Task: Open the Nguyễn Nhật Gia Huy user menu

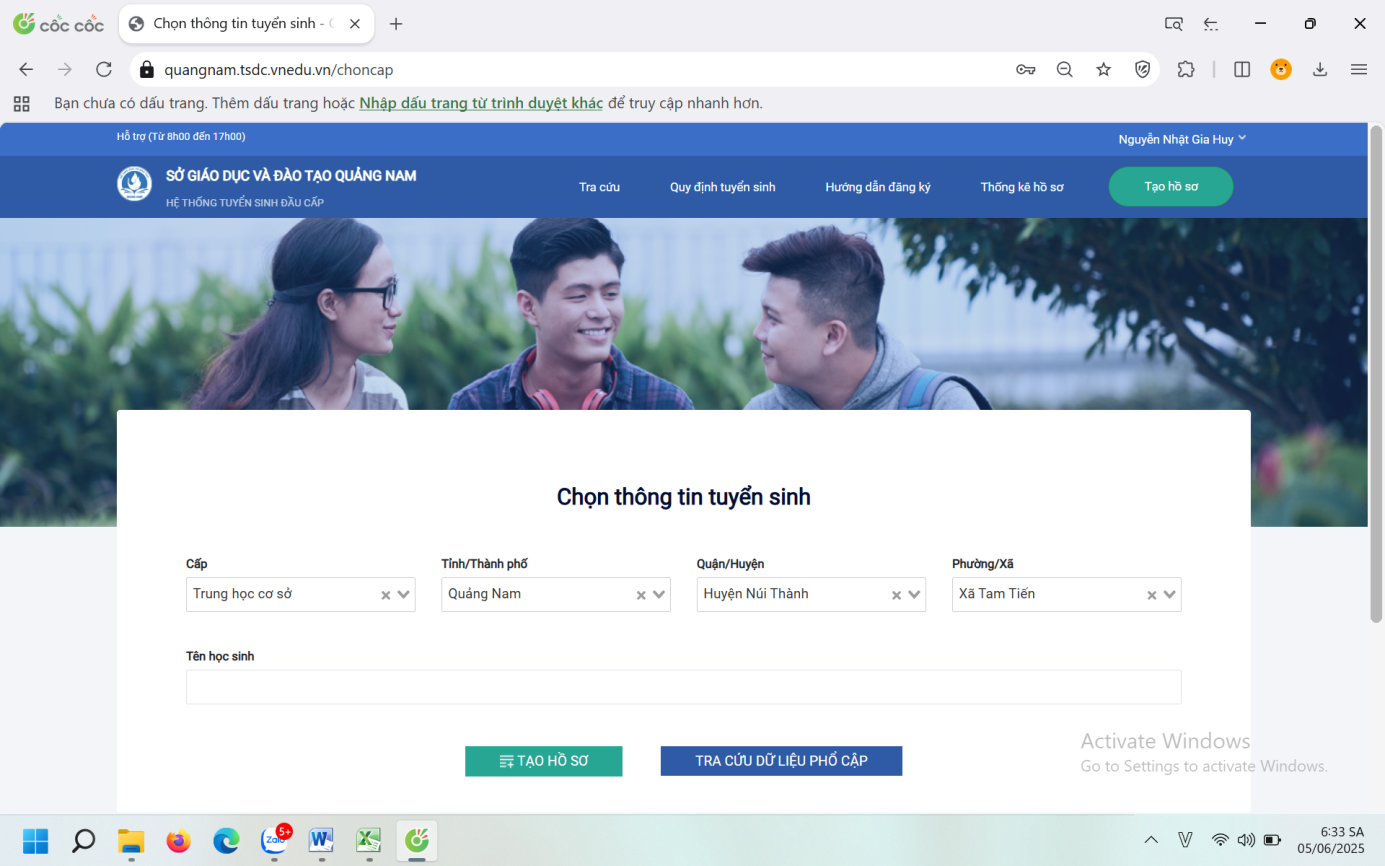Action: [1182, 140]
